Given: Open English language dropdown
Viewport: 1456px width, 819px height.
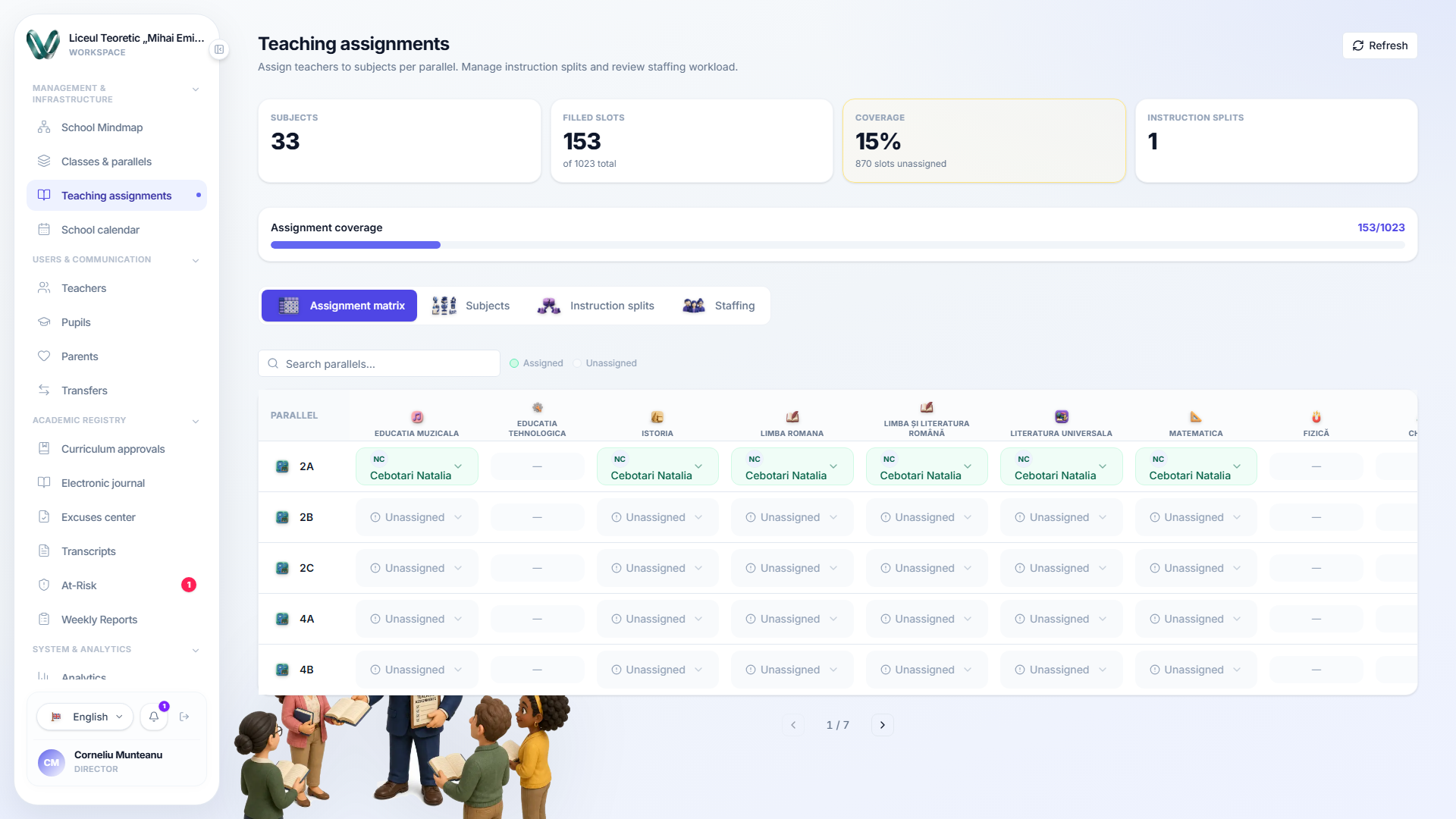Looking at the screenshot, I should [85, 717].
